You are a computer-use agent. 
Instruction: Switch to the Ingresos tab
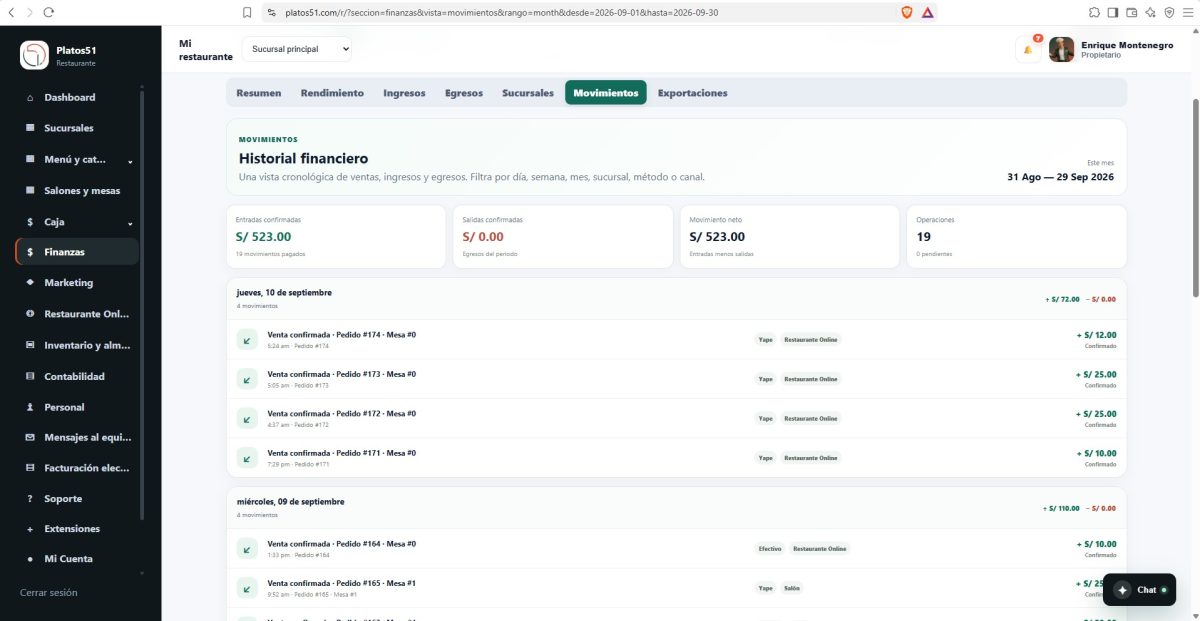[404, 93]
